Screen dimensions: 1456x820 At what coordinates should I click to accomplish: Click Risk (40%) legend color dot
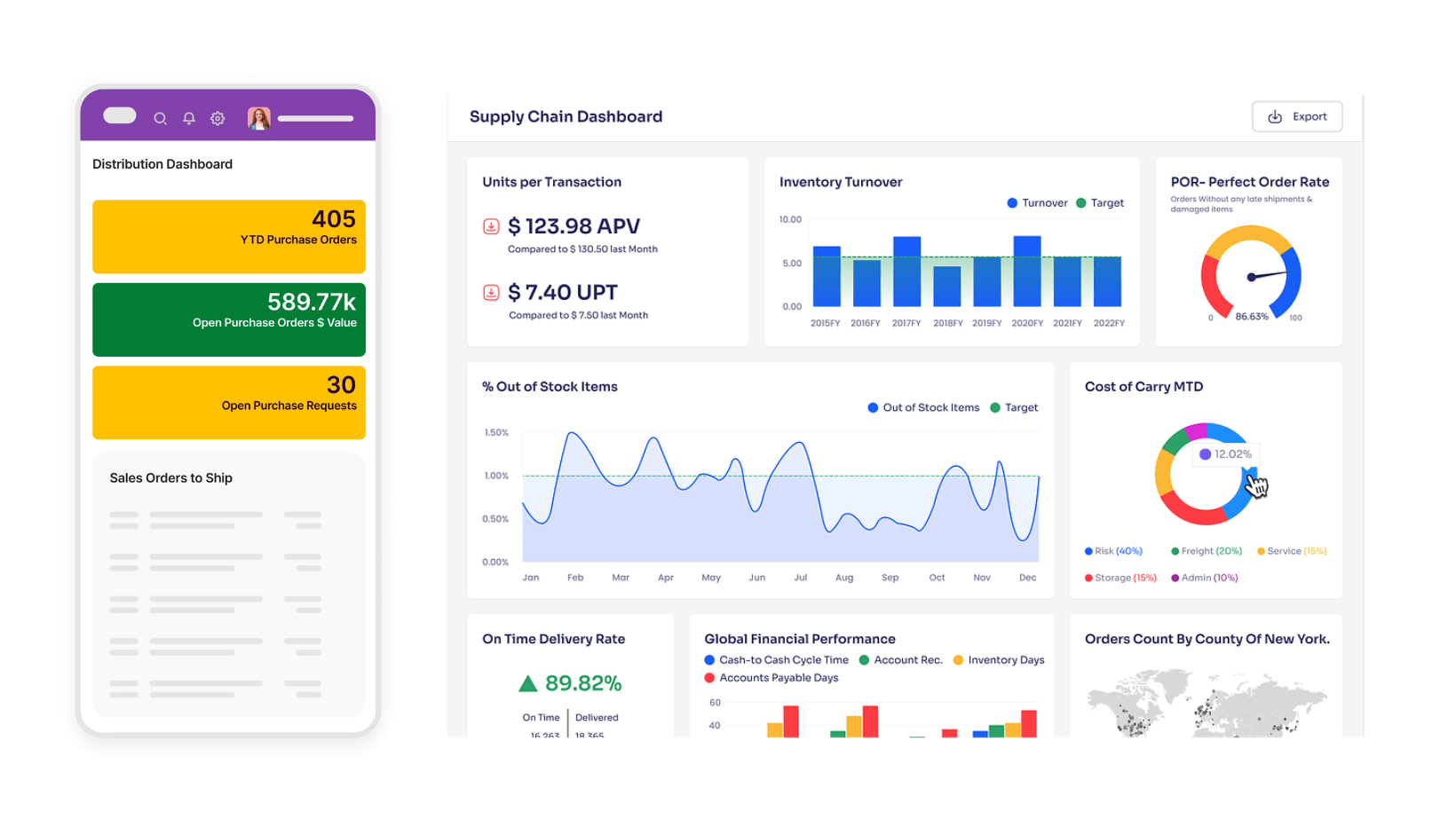(x=1088, y=551)
